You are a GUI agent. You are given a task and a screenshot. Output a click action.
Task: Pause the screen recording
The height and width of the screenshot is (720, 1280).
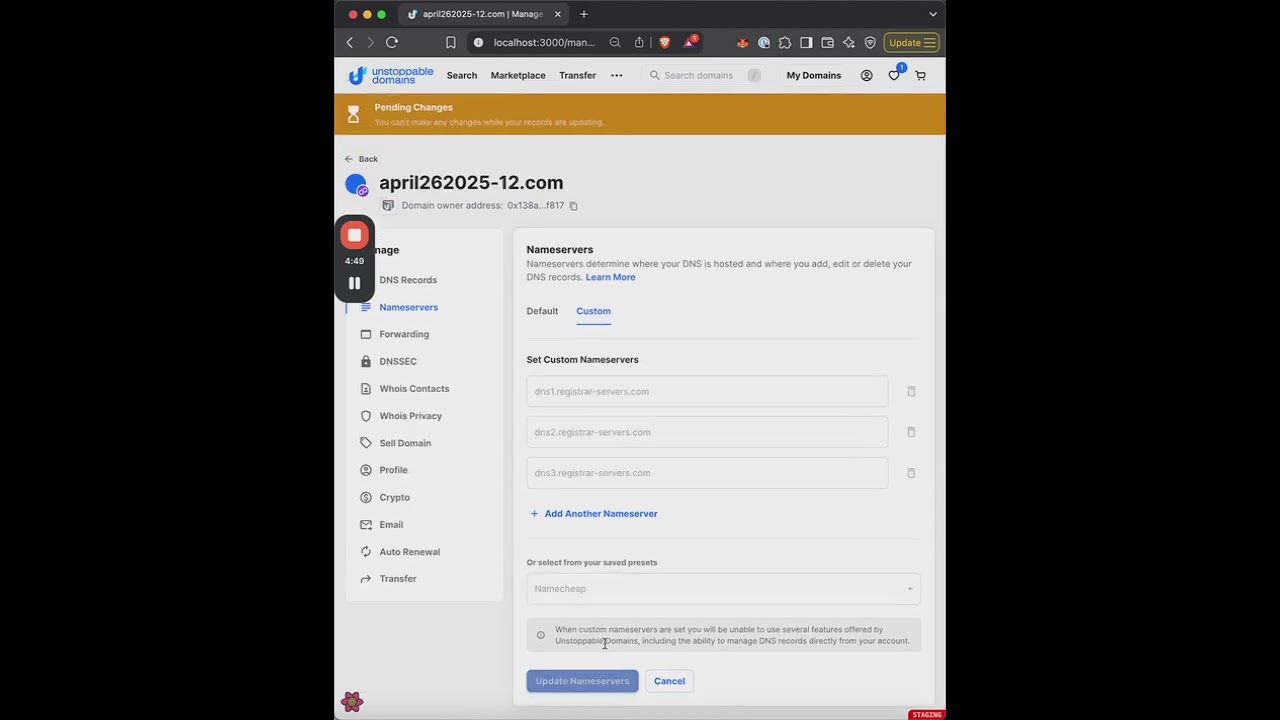click(x=354, y=283)
